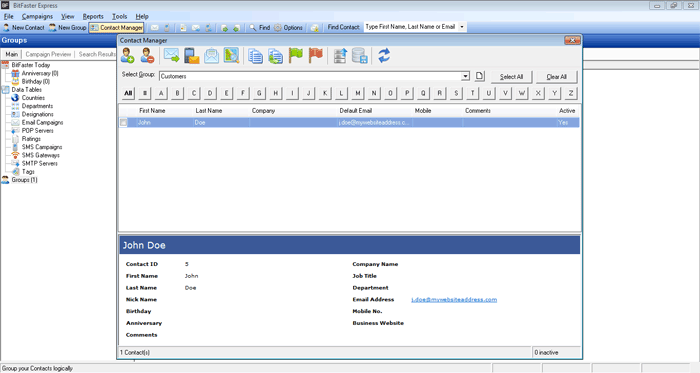Open the Find Contact dropdown arrow
The height and width of the screenshot is (373, 700).
point(462,27)
